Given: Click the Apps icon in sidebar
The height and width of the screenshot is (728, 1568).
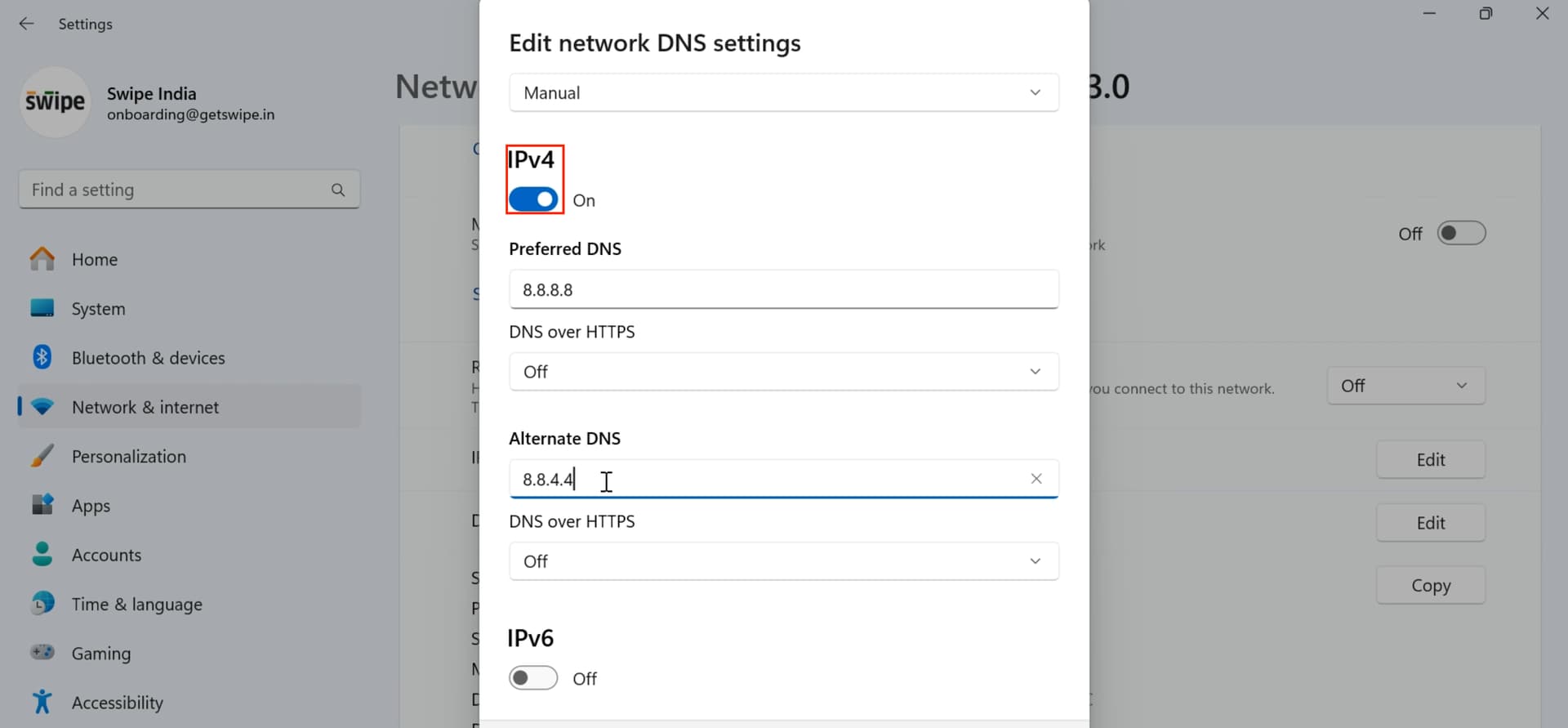Looking at the screenshot, I should pyautogui.click(x=42, y=505).
